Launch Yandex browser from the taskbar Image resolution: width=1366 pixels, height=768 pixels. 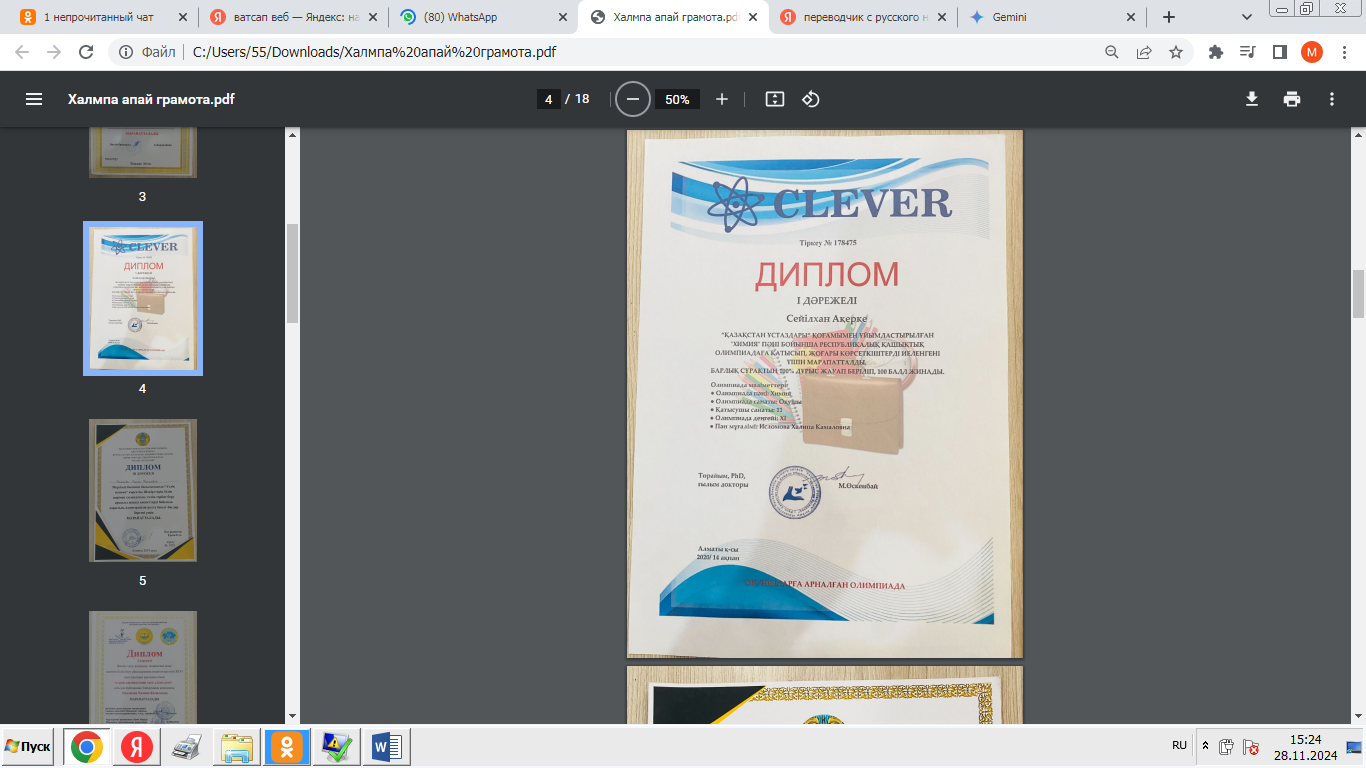pyautogui.click(x=137, y=747)
